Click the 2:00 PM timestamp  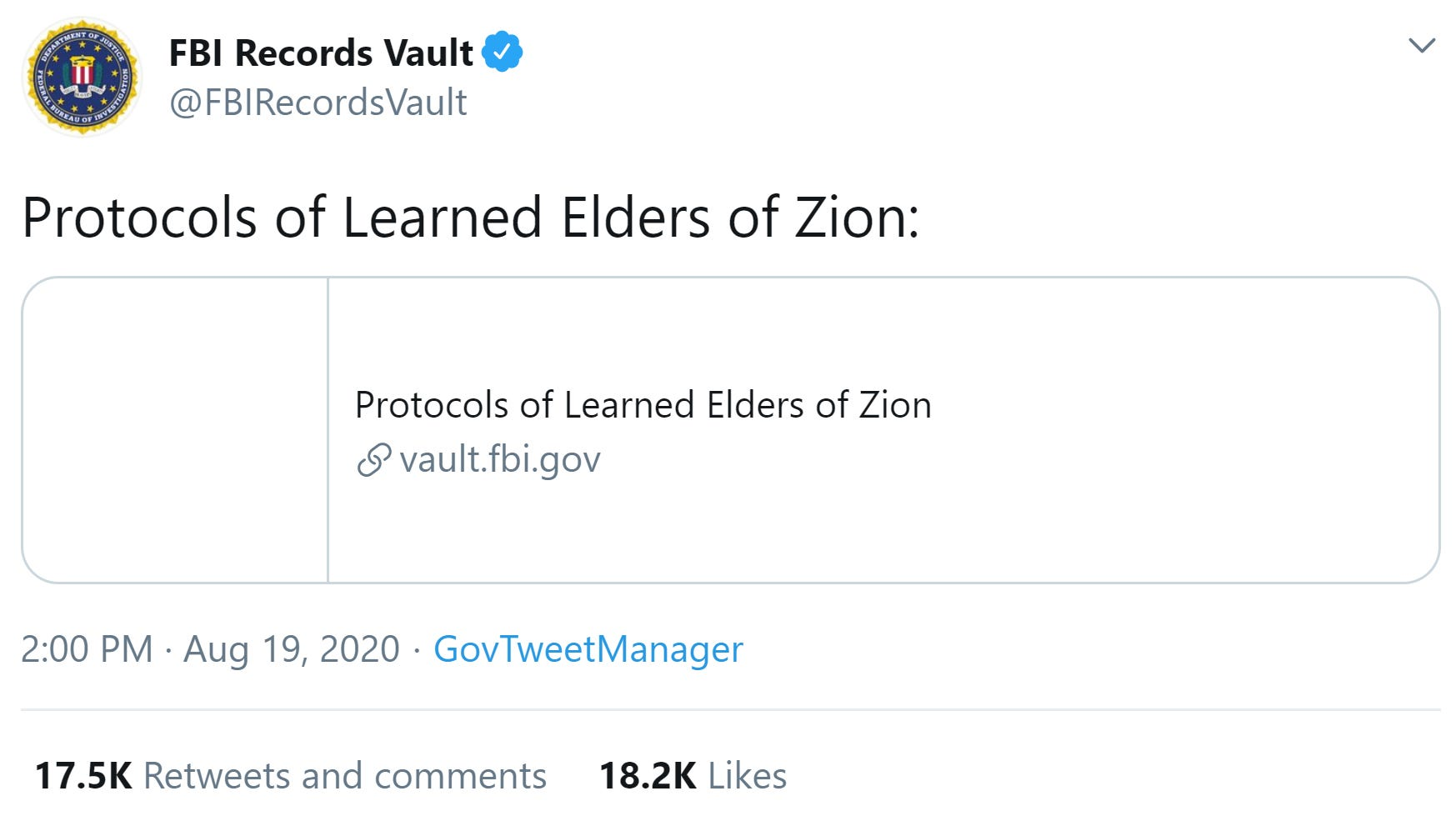[x=87, y=649]
